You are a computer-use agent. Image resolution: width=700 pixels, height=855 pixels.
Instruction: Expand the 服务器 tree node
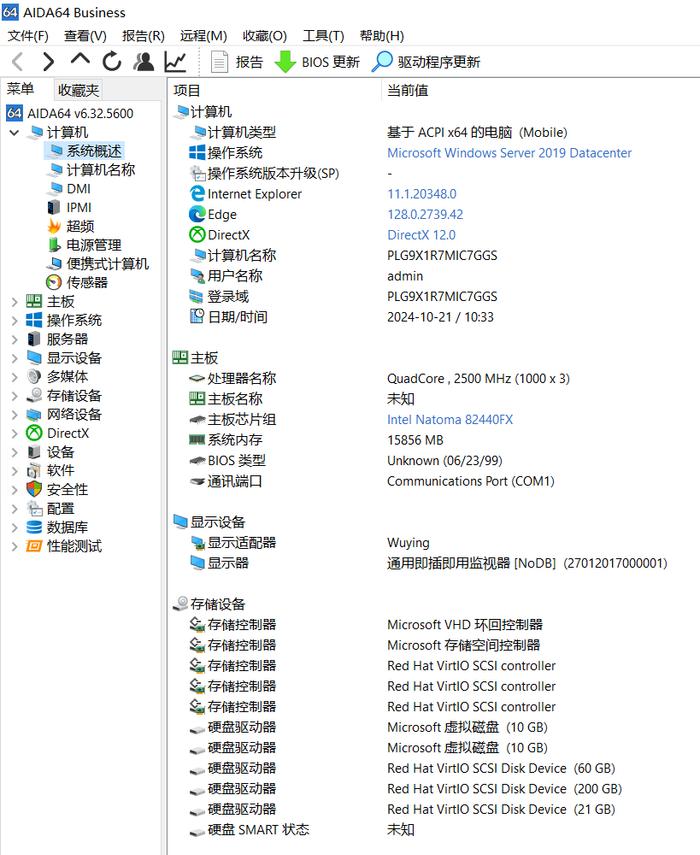(x=15, y=339)
